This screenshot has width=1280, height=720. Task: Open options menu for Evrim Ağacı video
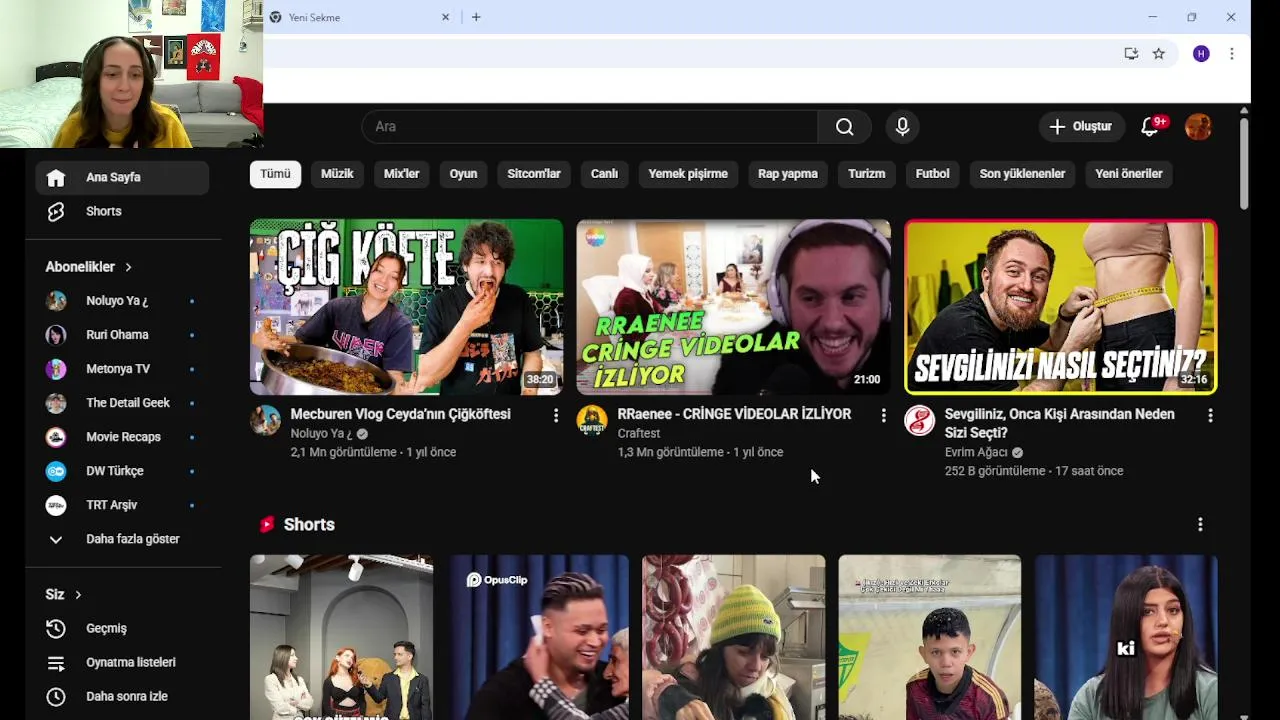(x=1210, y=415)
